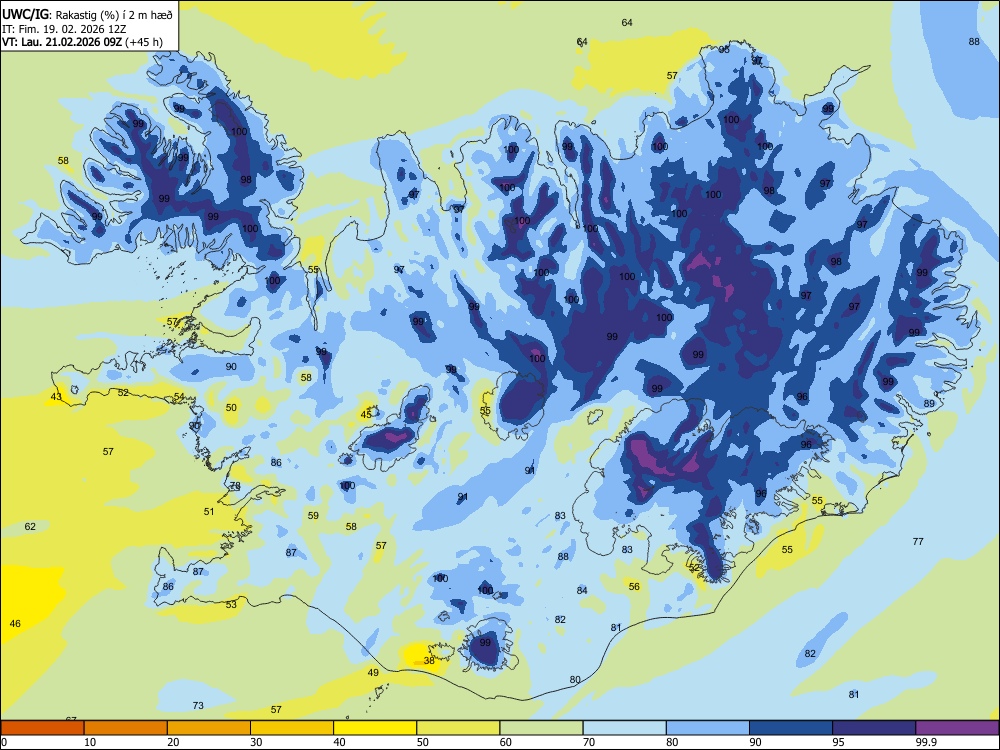Image resolution: width=1000 pixels, height=750 pixels.
Task: Click the 30–40 amber legend segment
Action: (292, 728)
